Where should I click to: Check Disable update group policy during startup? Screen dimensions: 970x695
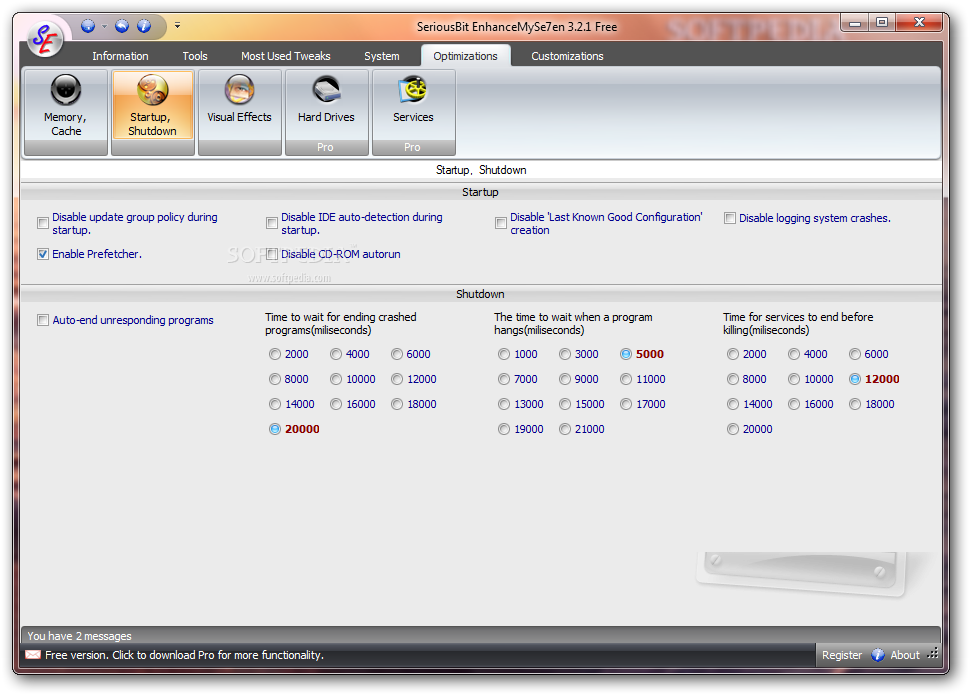pyautogui.click(x=43, y=223)
